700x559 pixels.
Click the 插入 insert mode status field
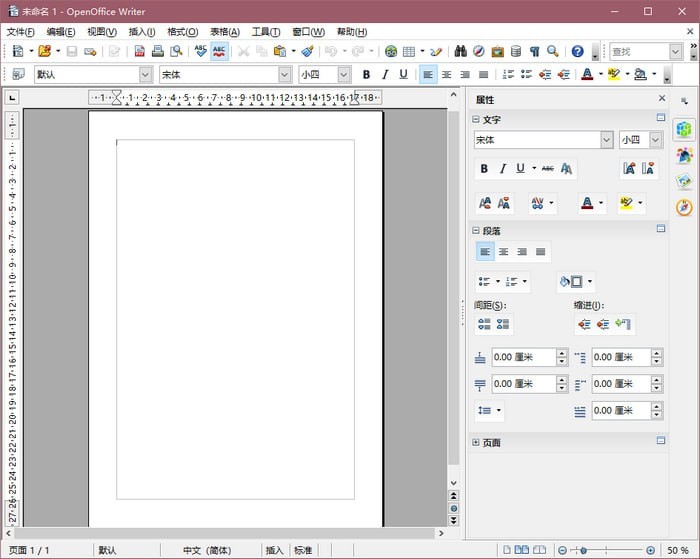tap(274, 550)
